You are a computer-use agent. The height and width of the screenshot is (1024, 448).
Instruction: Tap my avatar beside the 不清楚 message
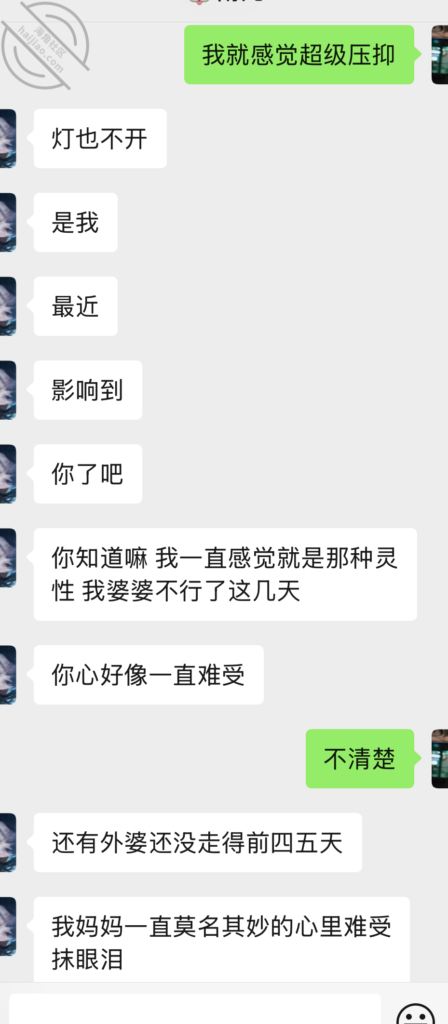(440, 759)
